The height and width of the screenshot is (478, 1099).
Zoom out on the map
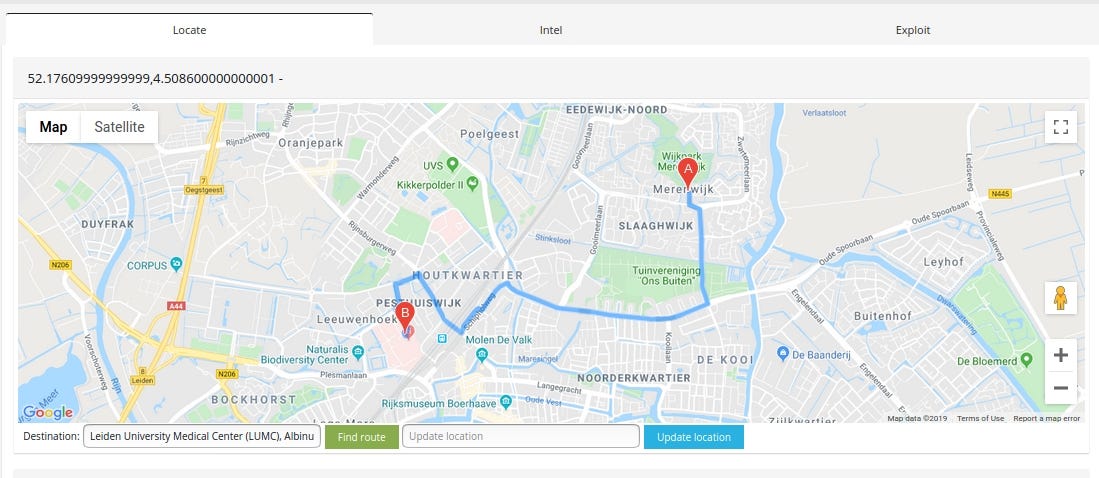click(x=1060, y=388)
